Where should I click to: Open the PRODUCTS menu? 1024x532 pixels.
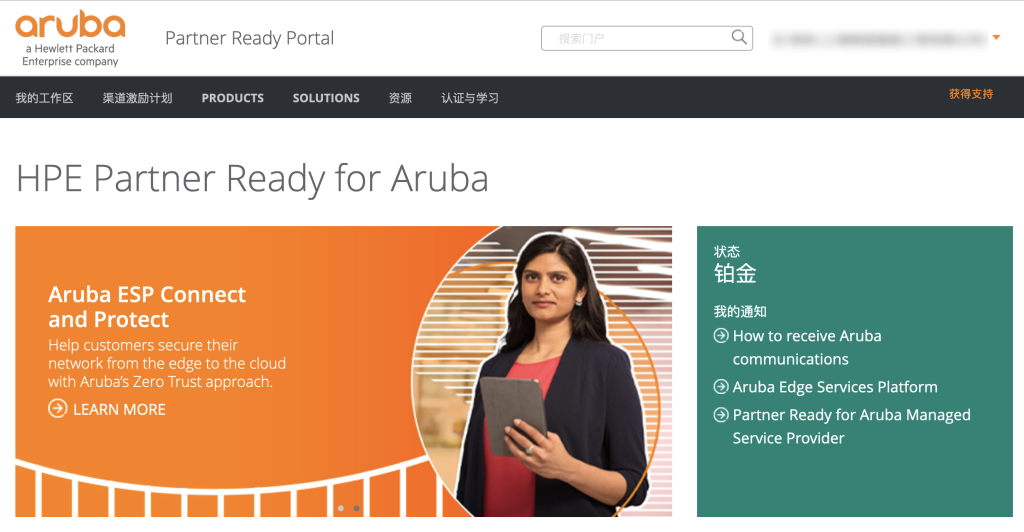(232, 98)
